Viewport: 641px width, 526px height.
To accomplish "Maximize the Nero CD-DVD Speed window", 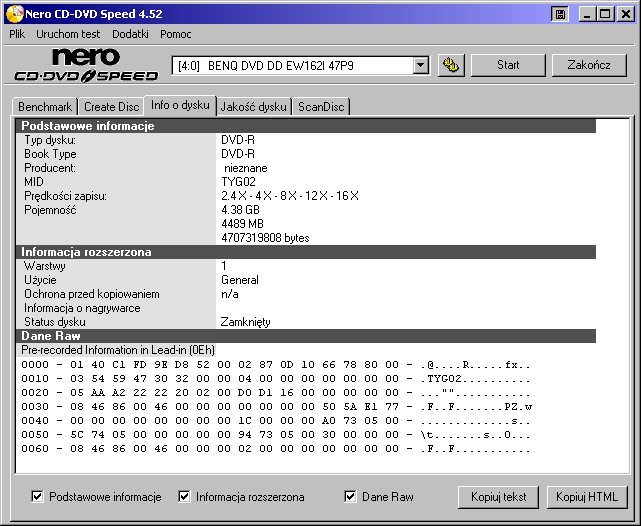I will pos(605,14).
